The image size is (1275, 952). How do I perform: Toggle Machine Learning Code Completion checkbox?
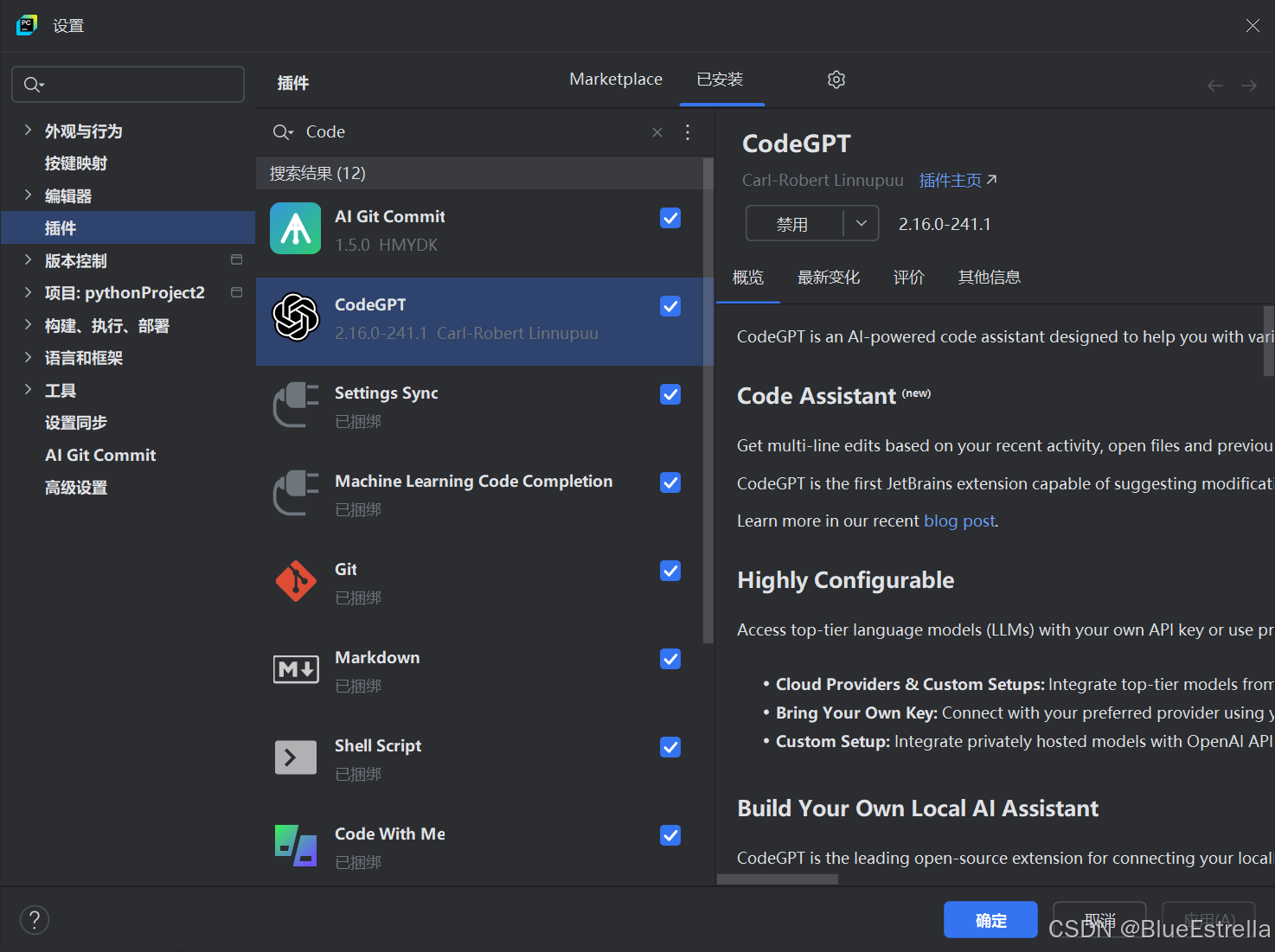coord(670,482)
